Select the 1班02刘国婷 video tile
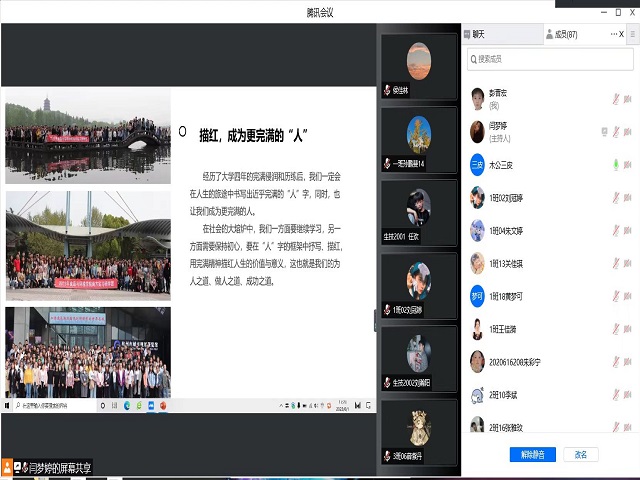640x480 pixels. (x=419, y=286)
